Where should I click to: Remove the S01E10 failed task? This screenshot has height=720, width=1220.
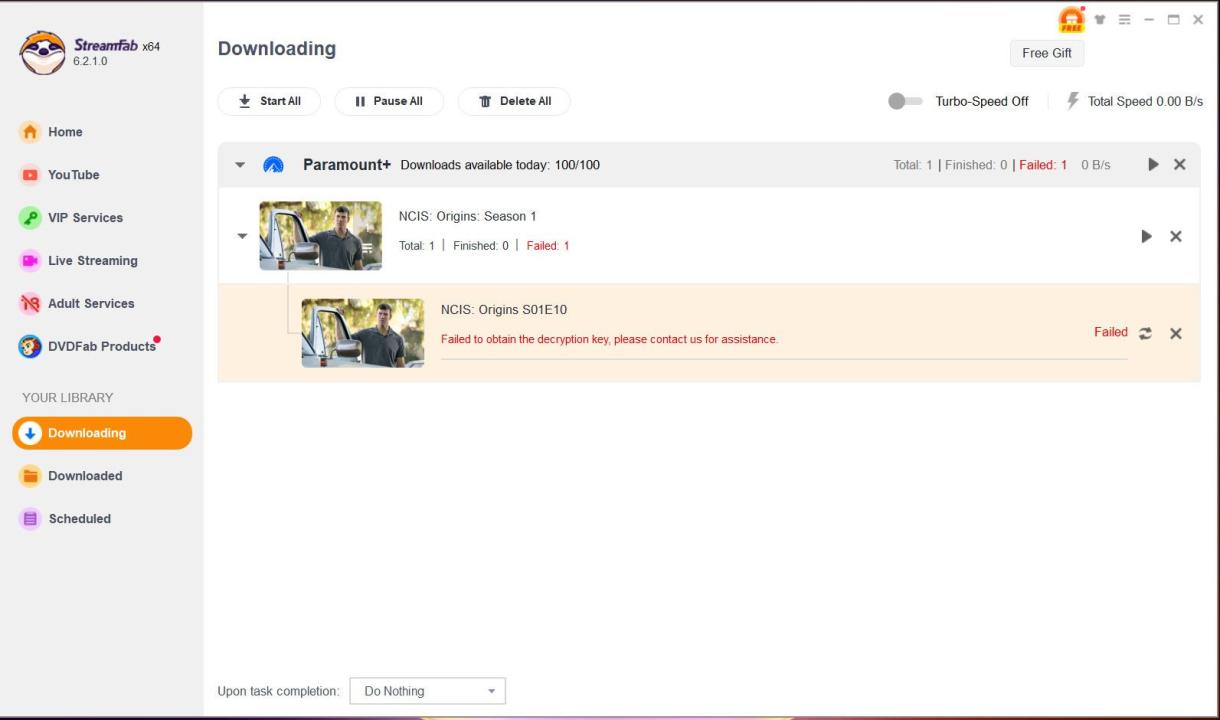1176,333
